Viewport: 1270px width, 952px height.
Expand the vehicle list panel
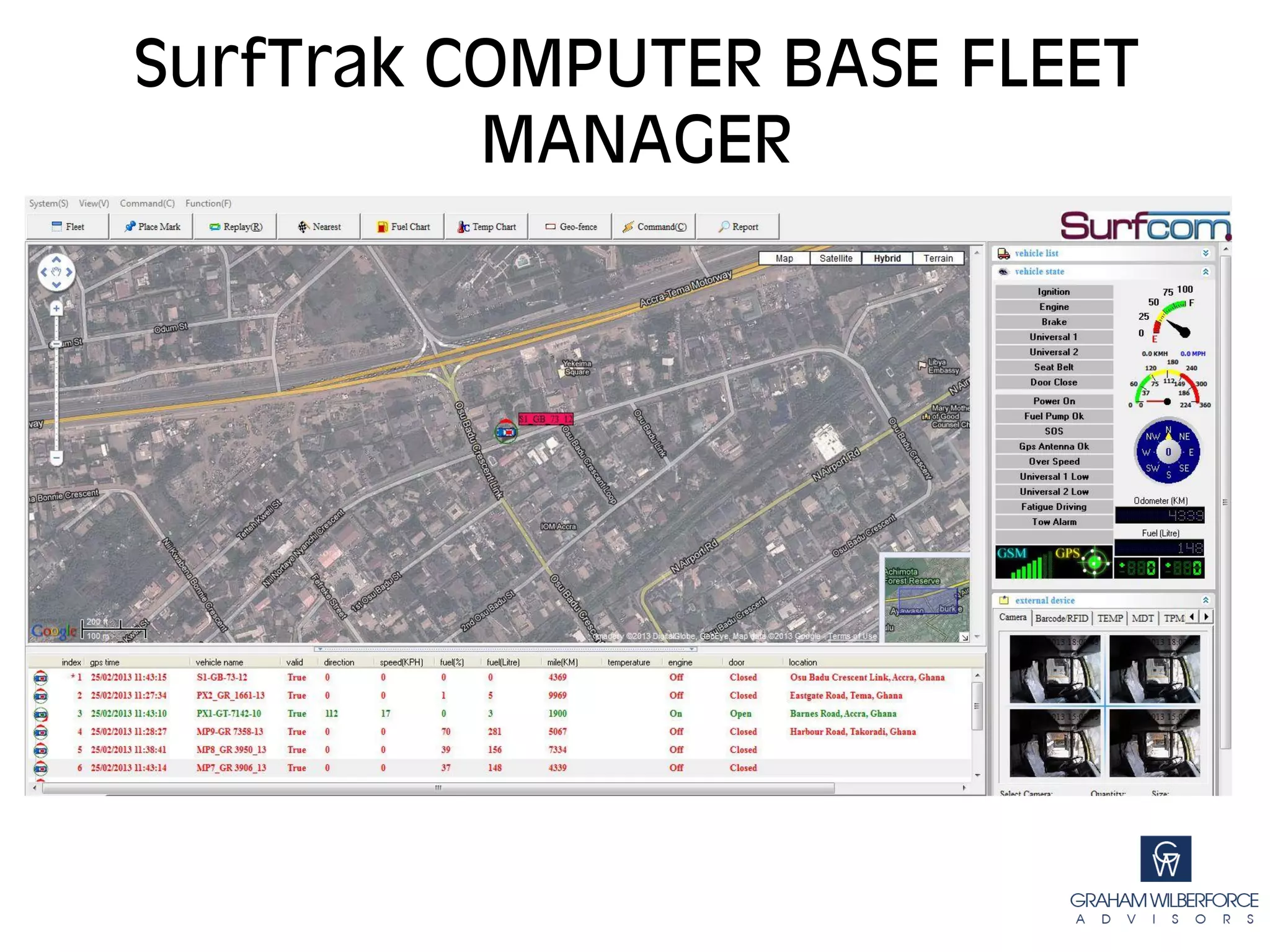click(1206, 253)
